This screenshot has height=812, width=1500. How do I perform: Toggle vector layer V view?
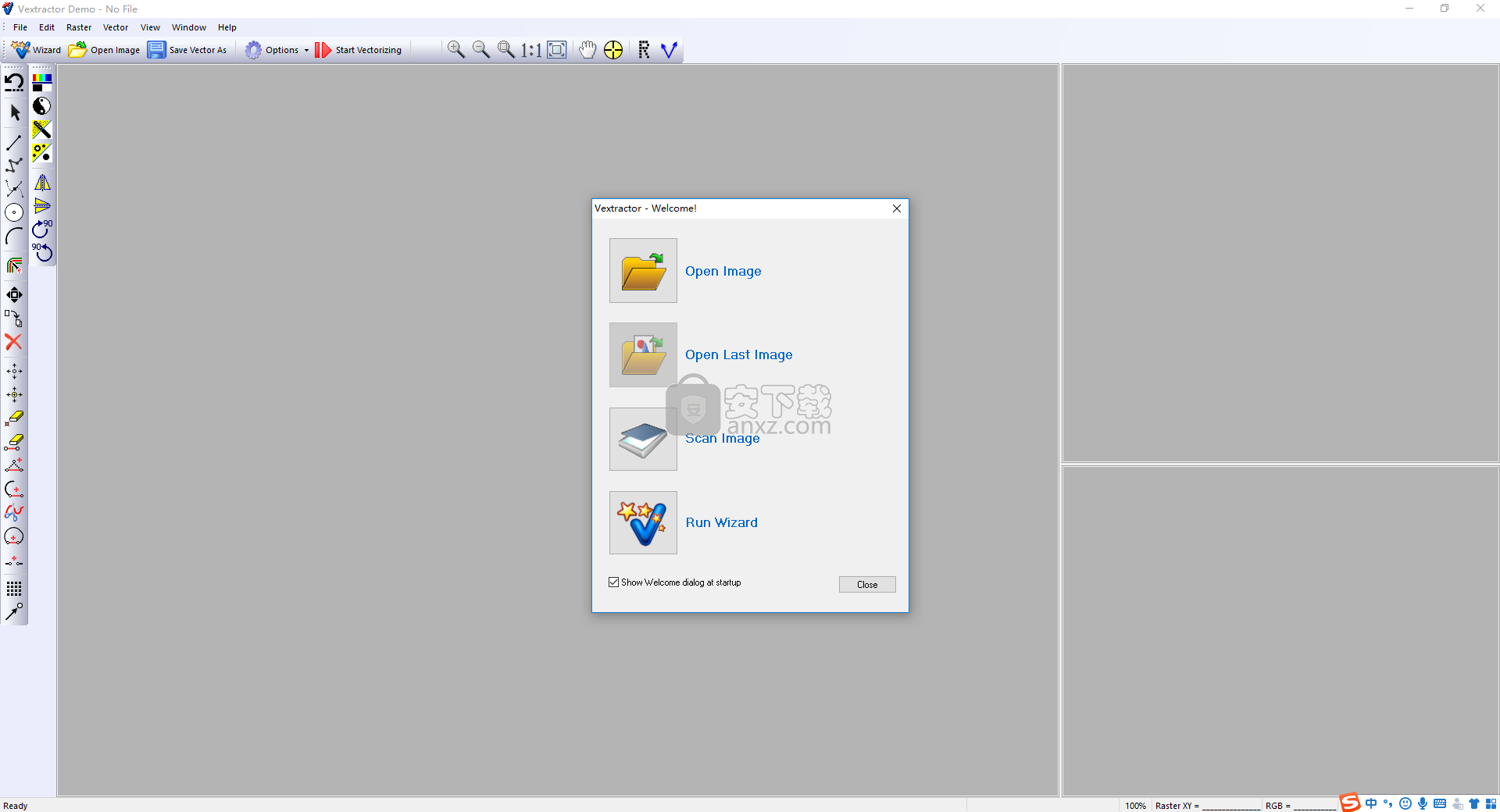pyautogui.click(x=670, y=50)
